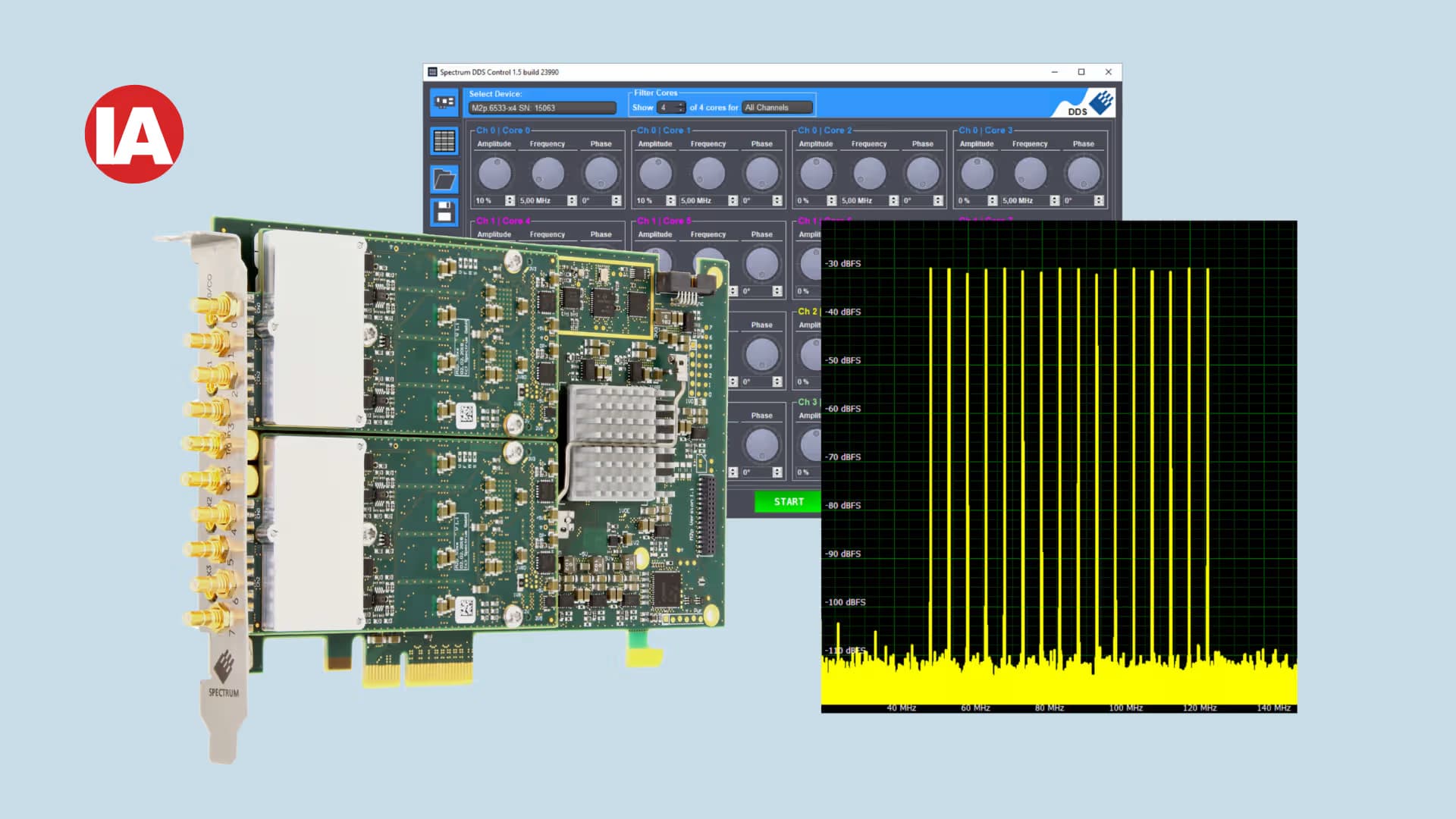Open the Select Device dropdown M2p.6533-x4
This screenshot has width=1456, height=819.
542,108
